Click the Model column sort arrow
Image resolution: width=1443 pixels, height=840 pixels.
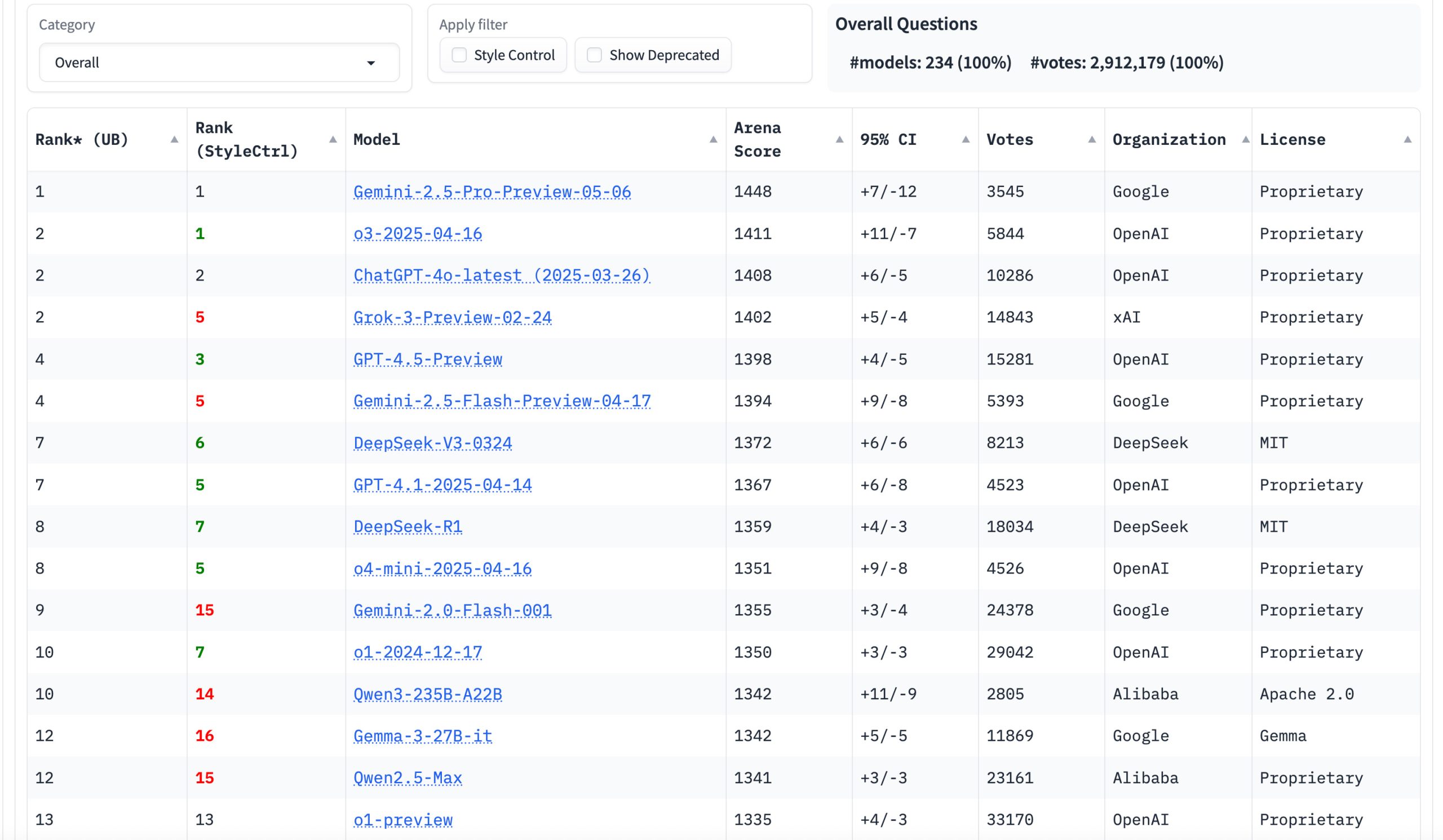tap(713, 140)
